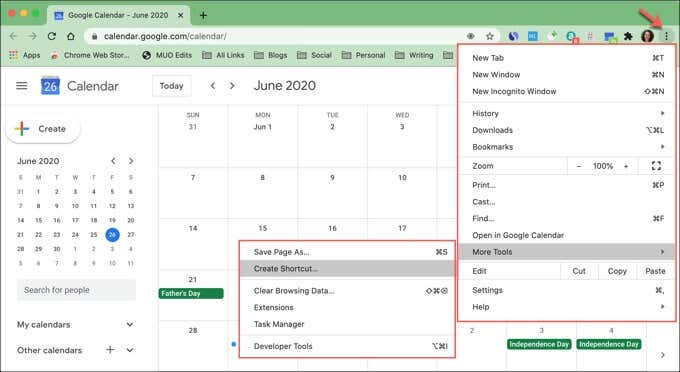This screenshot has width=680, height=372.
Task: Open Chrome Settings menu item
Action: pyautogui.click(x=566, y=290)
